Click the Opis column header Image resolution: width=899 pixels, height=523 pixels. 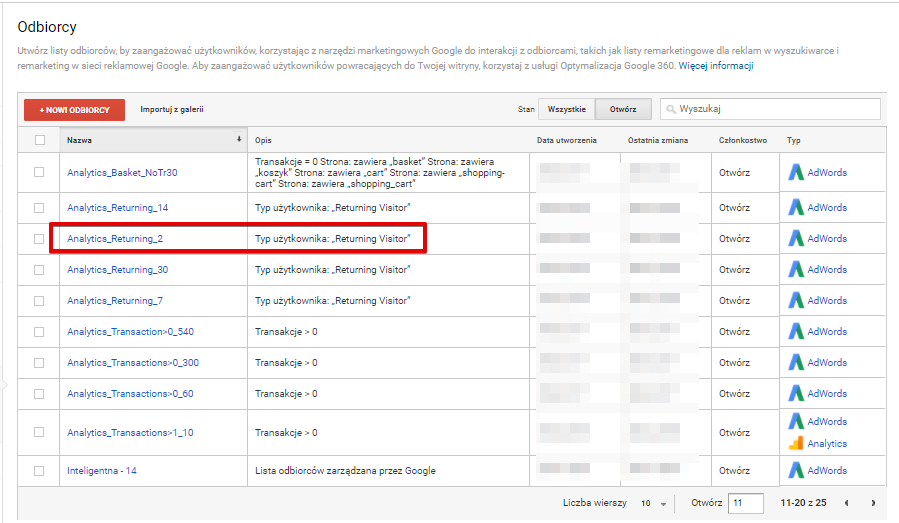pyautogui.click(x=263, y=140)
